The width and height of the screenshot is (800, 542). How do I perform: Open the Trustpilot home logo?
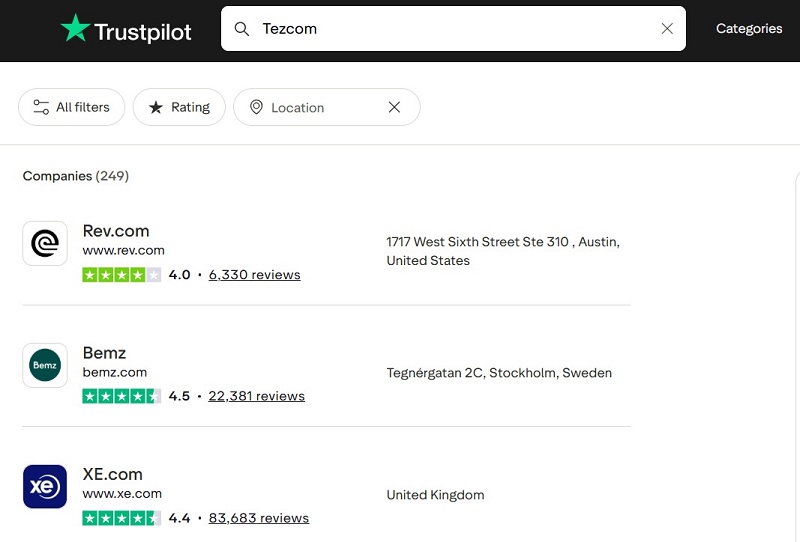[x=126, y=29]
